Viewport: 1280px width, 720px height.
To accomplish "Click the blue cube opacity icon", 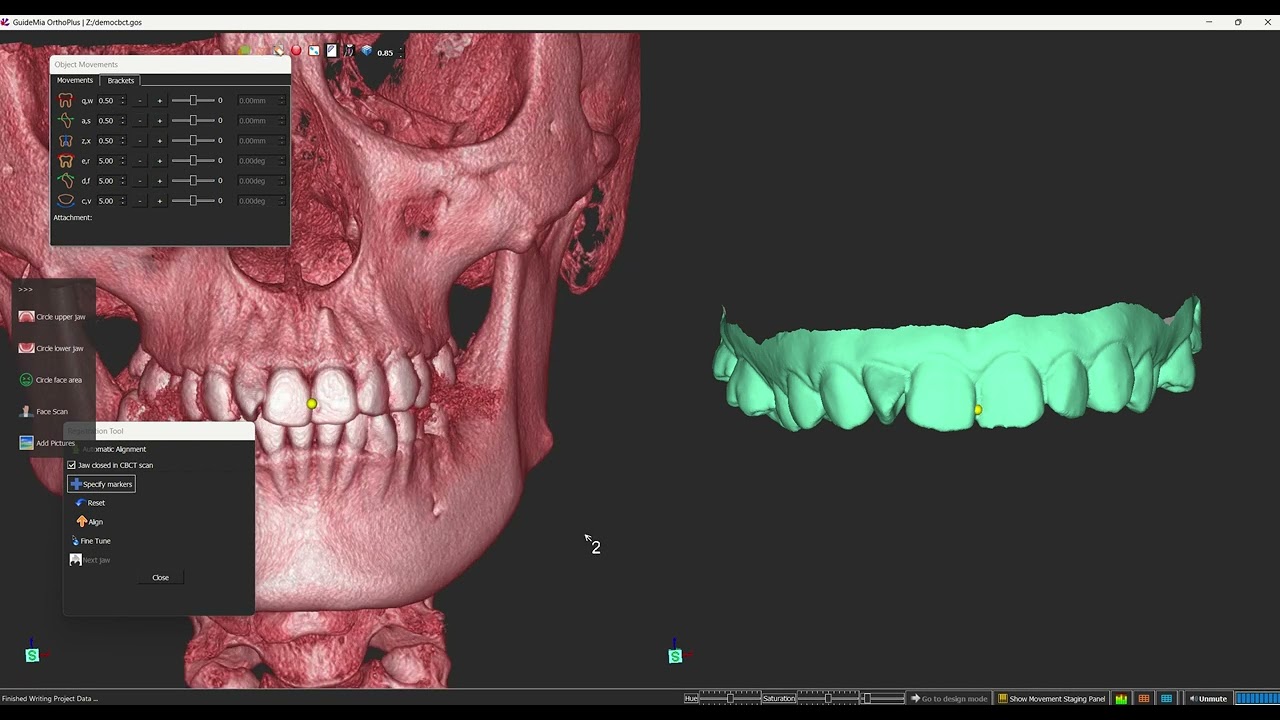I will click(367, 51).
